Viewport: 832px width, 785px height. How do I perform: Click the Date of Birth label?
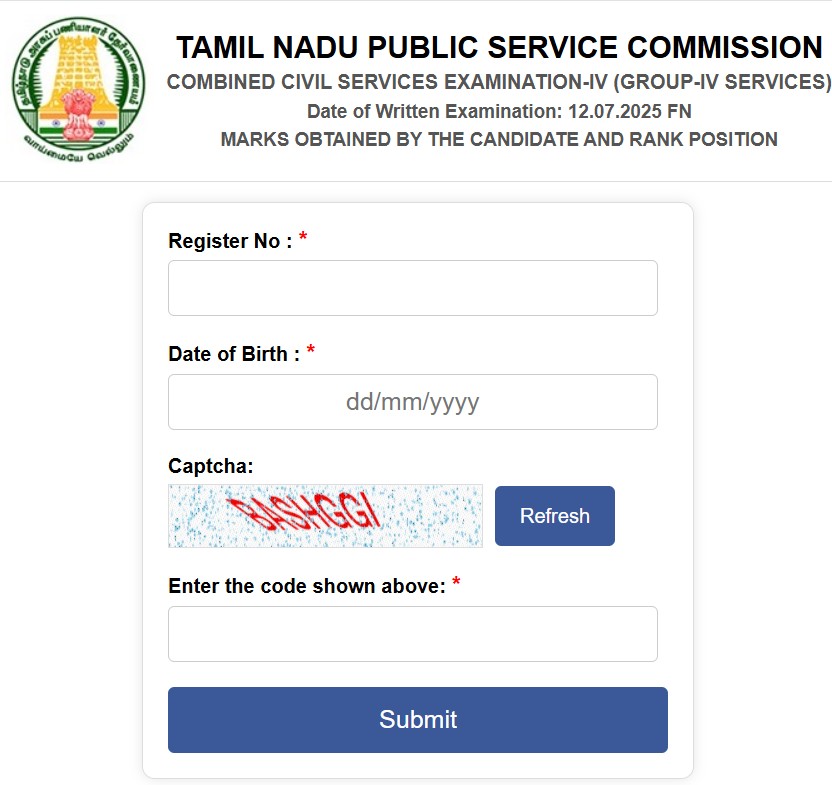pos(232,353)
